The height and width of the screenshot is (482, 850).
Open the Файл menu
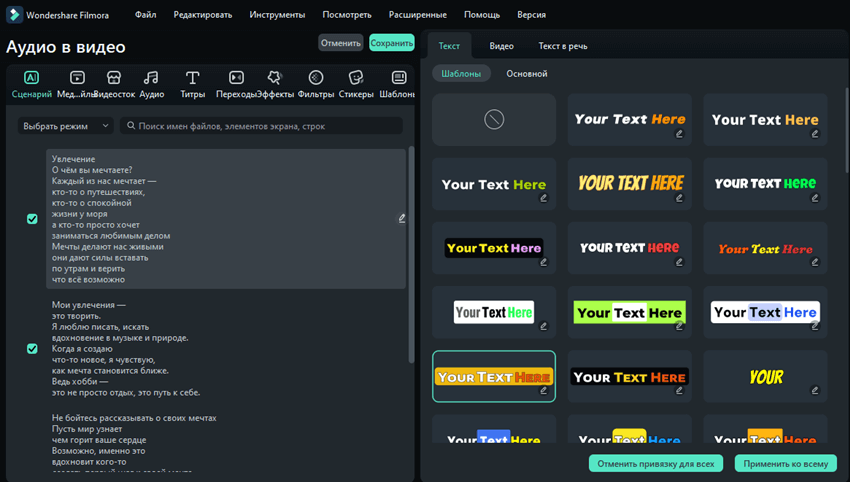coord(146,15)
